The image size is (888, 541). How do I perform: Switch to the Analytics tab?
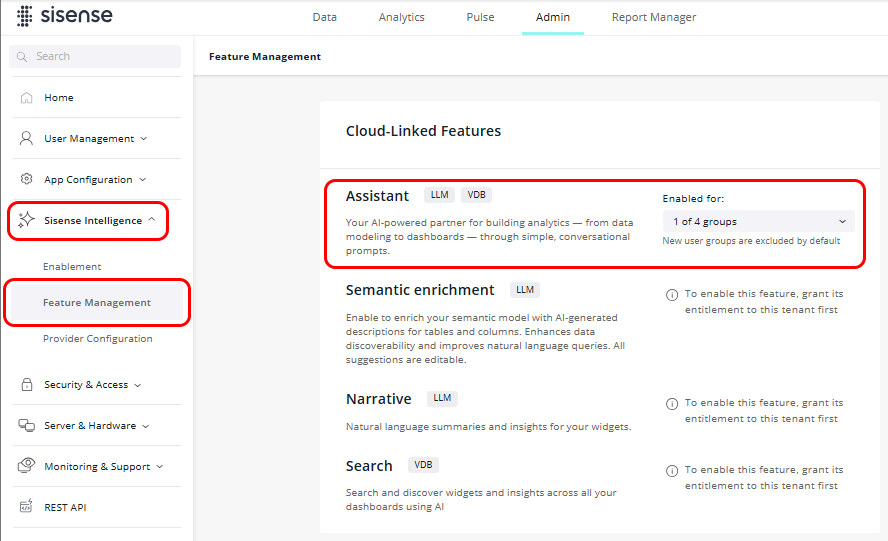(402, 17)
